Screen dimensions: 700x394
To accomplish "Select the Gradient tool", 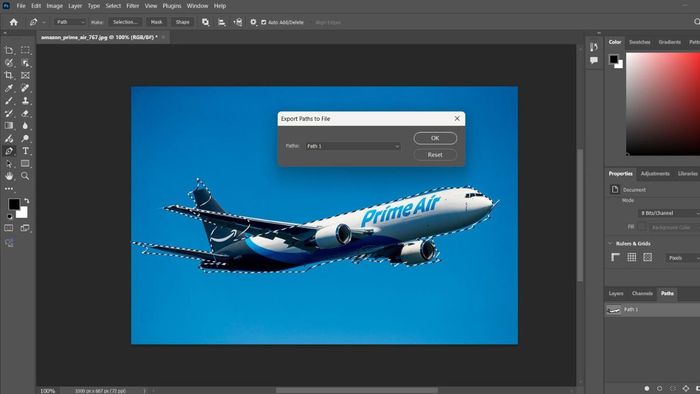I will coord(8,125).
